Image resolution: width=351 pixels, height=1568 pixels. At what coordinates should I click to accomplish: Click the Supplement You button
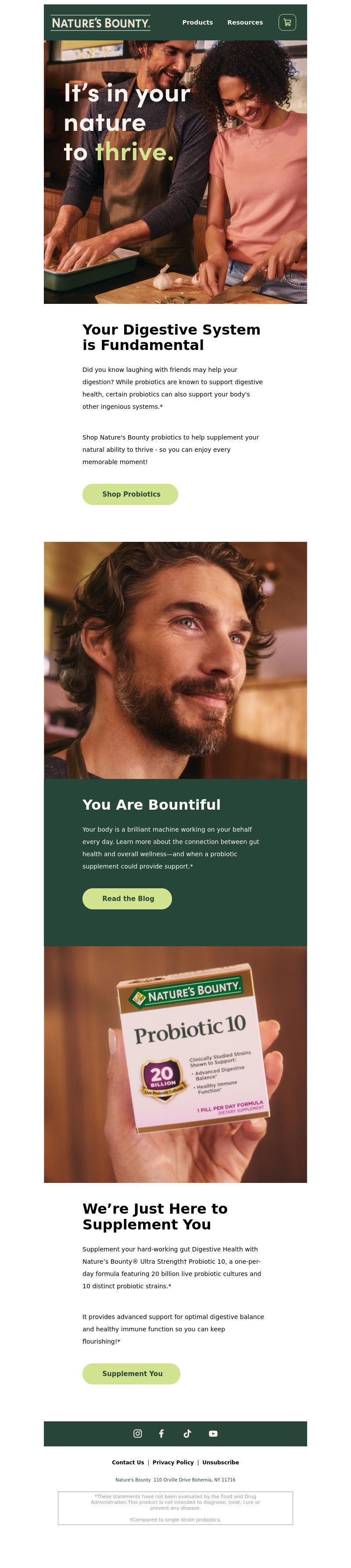coord(131,1373)
